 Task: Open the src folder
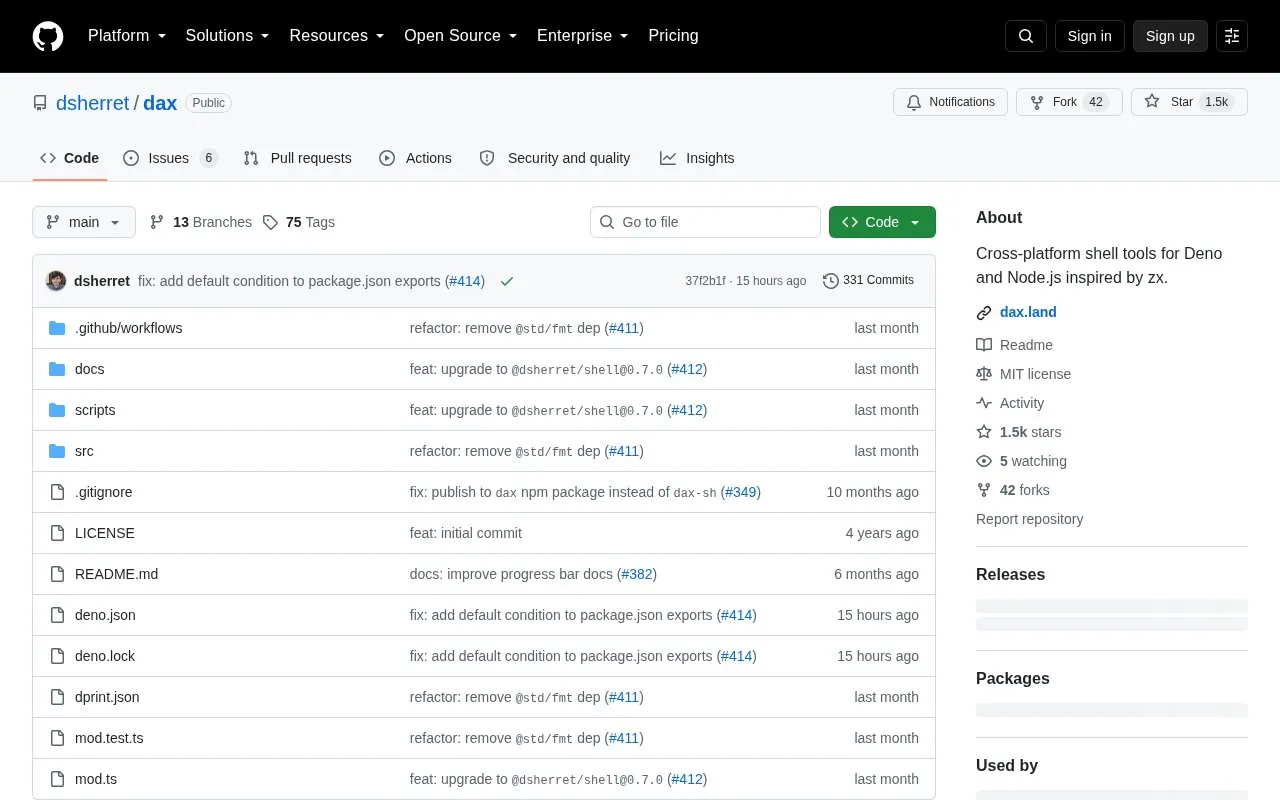84,451
